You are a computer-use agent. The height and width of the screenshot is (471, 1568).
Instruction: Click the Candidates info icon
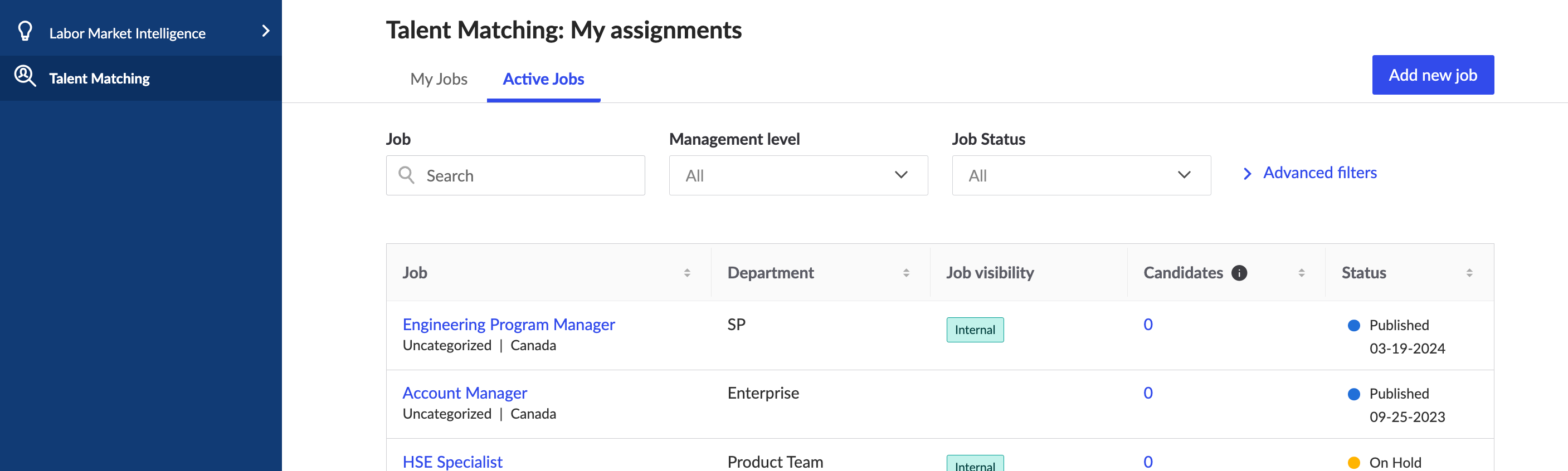pyautogui.click(x=1239, y=273)
